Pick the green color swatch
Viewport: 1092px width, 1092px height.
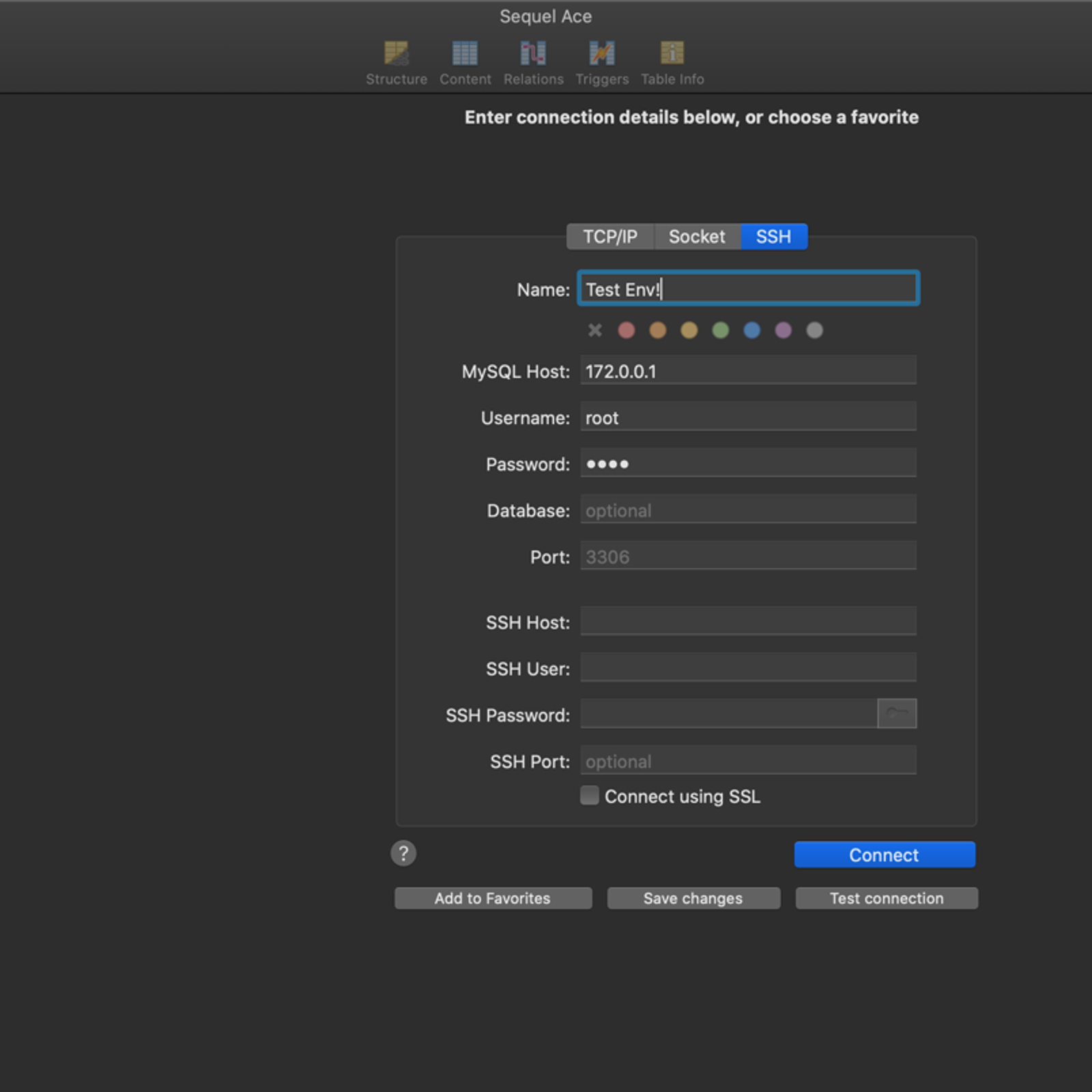[x=721, y=330]
